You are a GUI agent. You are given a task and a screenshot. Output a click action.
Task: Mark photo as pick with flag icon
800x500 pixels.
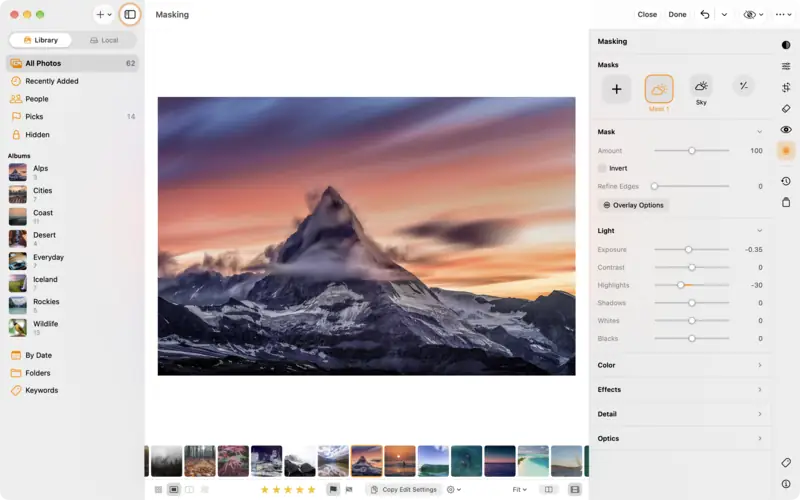pos(333,489)
